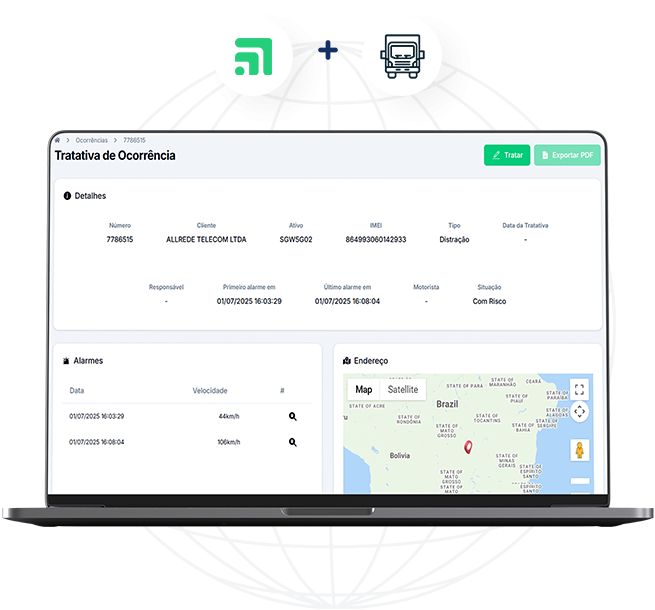Select client text ALLREDE TELECOM LTDA

(206, 239)
